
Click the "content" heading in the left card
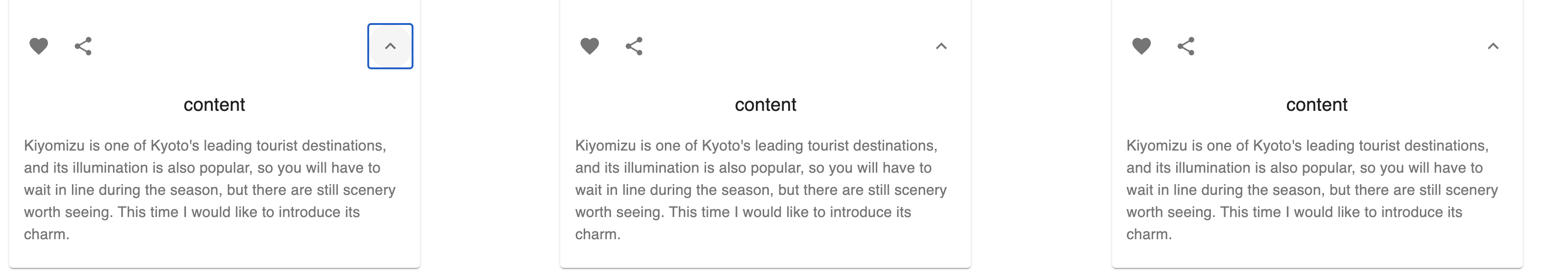tap(214, 105)
